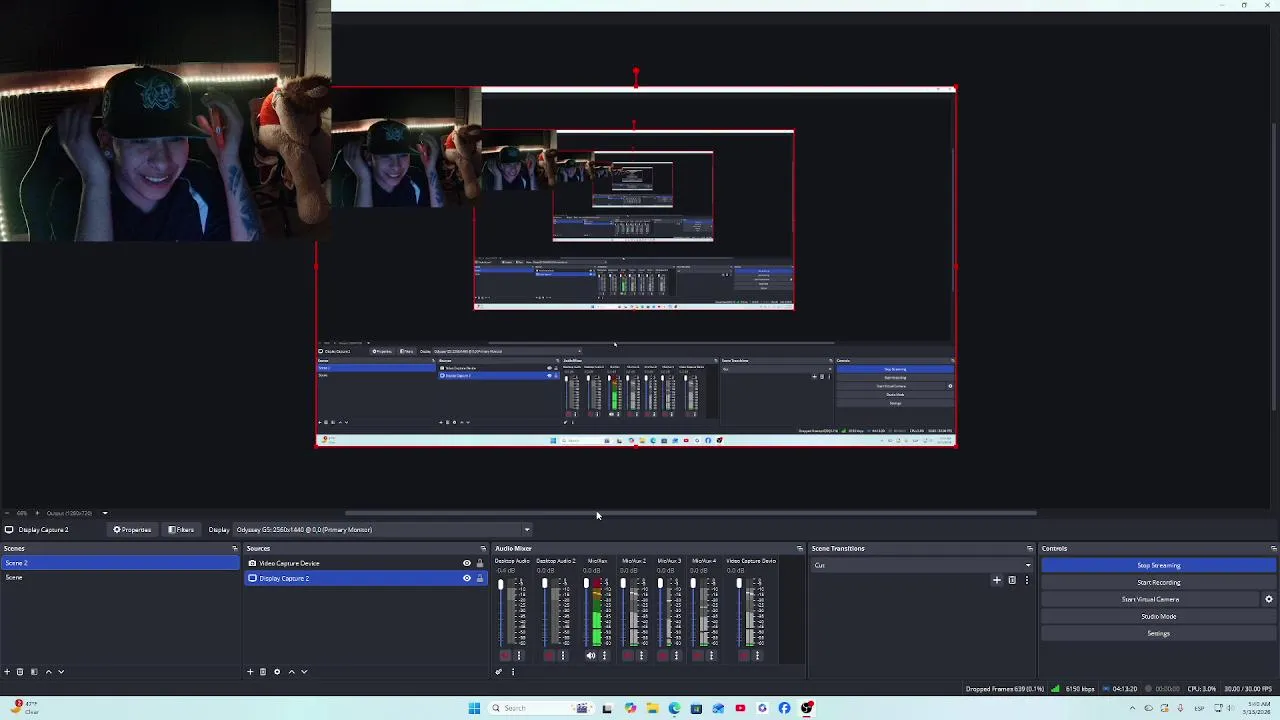Show hidden system tray icons chevron
The image size is (1280, 720).
(1132, 708)
